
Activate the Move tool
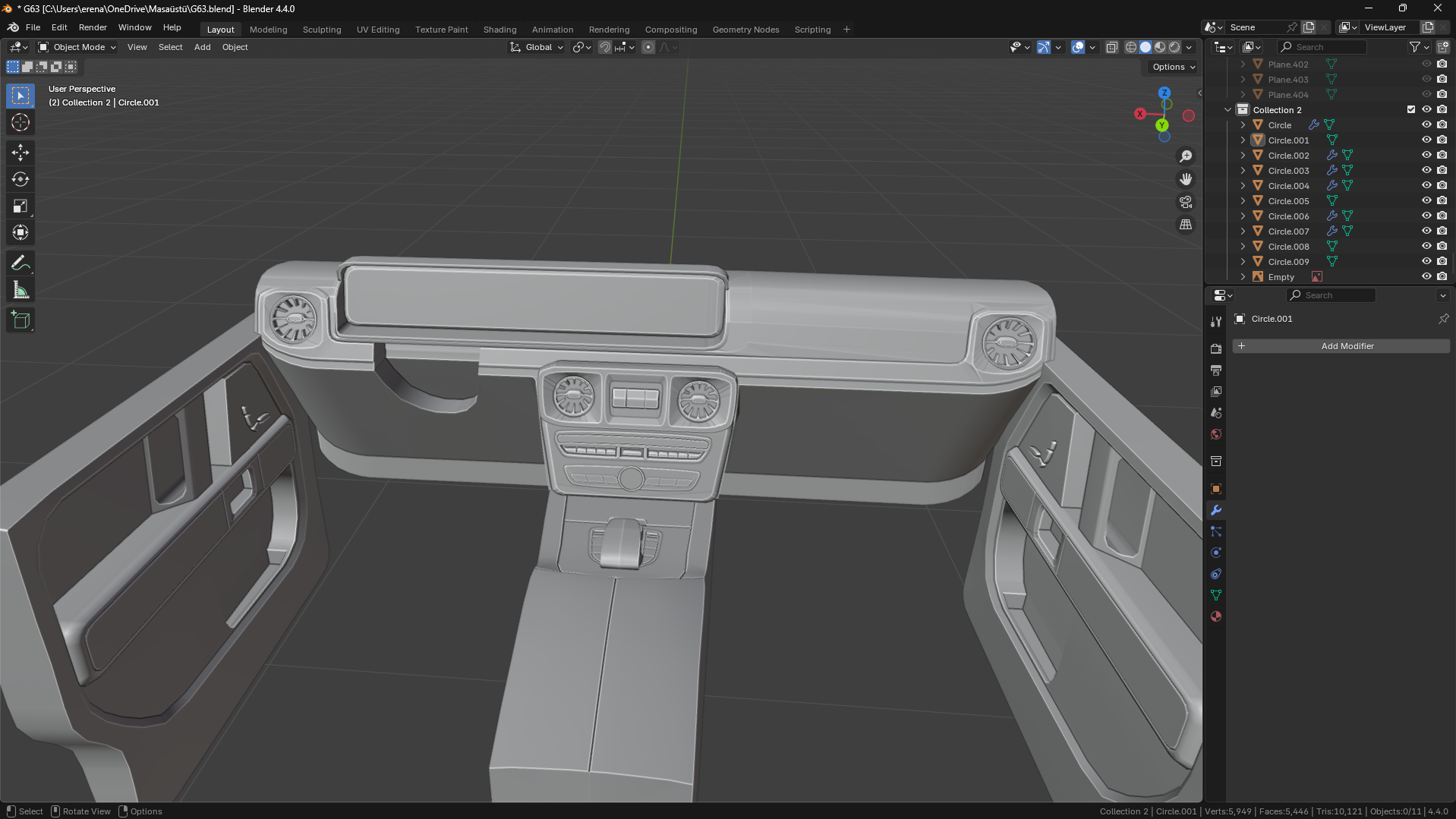tap(20, 153)
